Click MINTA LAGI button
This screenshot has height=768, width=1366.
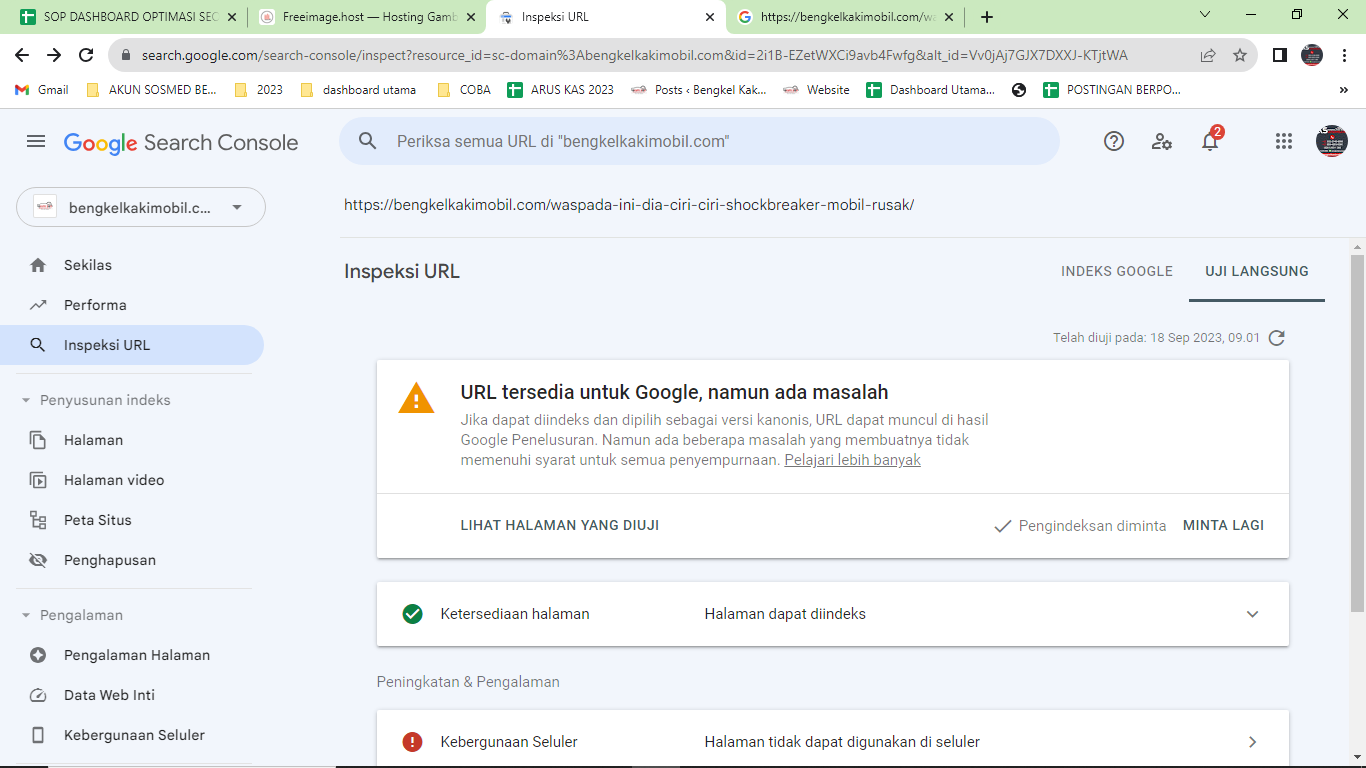[1223, 525]
